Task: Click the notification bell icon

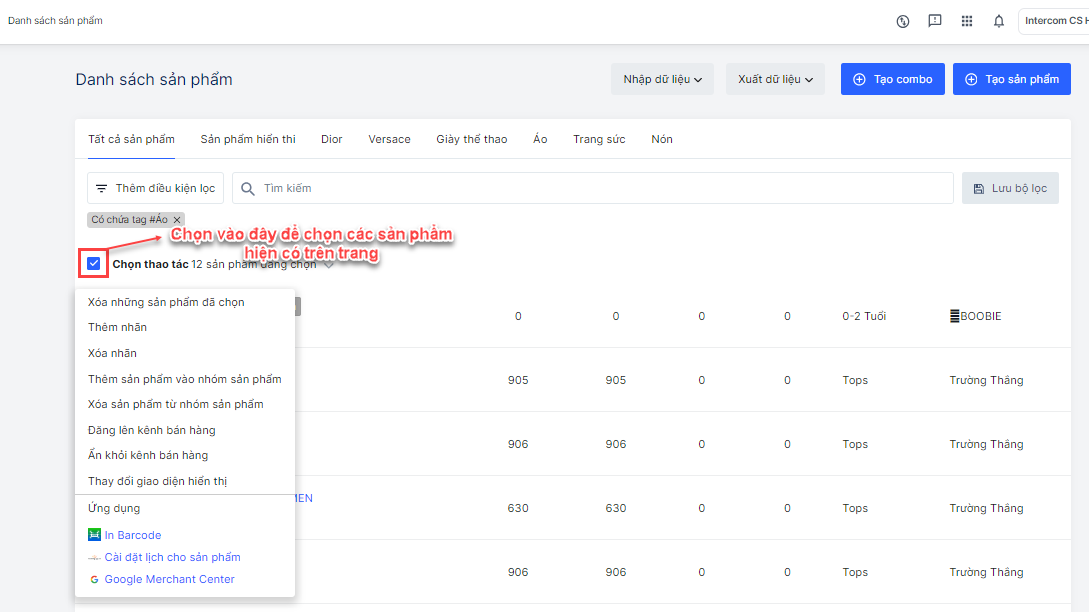Action: click(998, 21)
